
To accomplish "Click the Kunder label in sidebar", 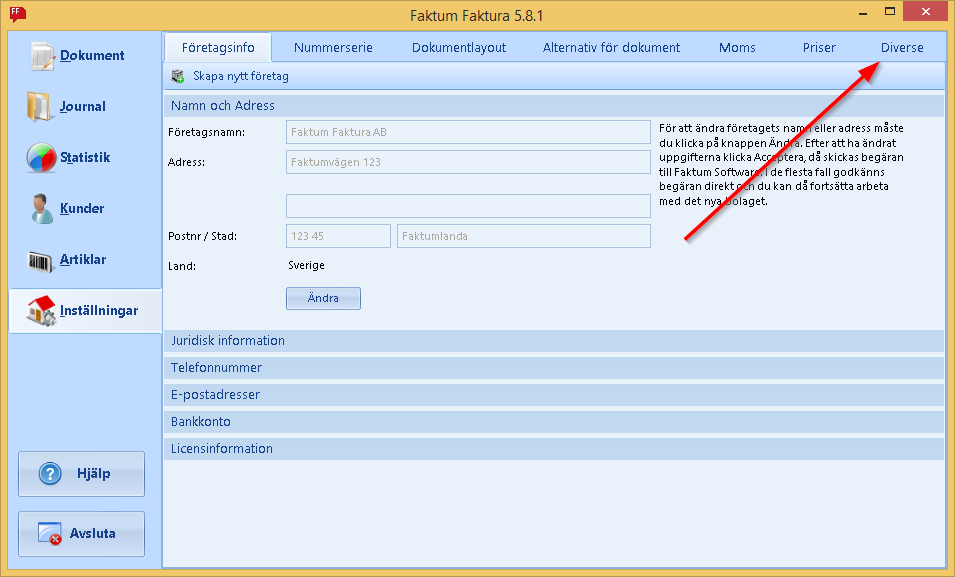I will point(82,208).
